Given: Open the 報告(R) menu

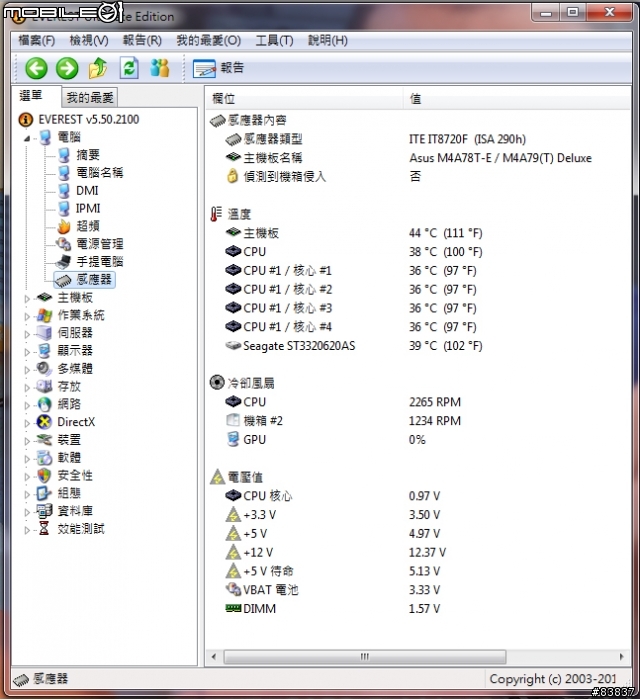Looking at the screenshot, I should pyautogui.click(x=142, y=41).
